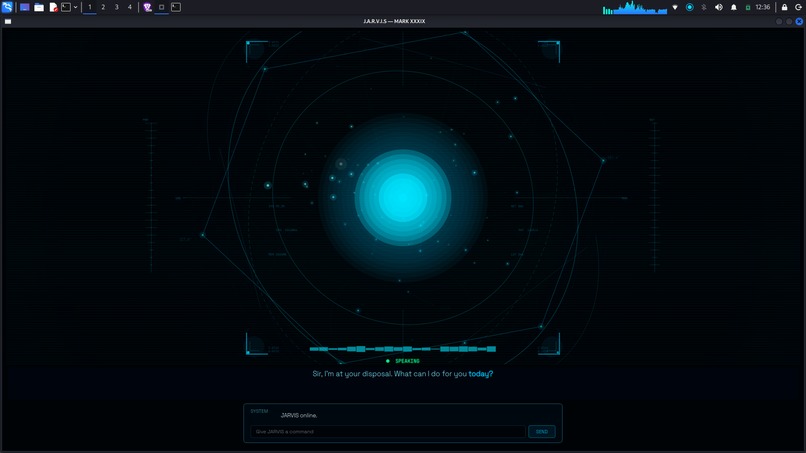The image size is (806, 453).
Task: Click the glowing central orb
Action: (x=402, y=197)
